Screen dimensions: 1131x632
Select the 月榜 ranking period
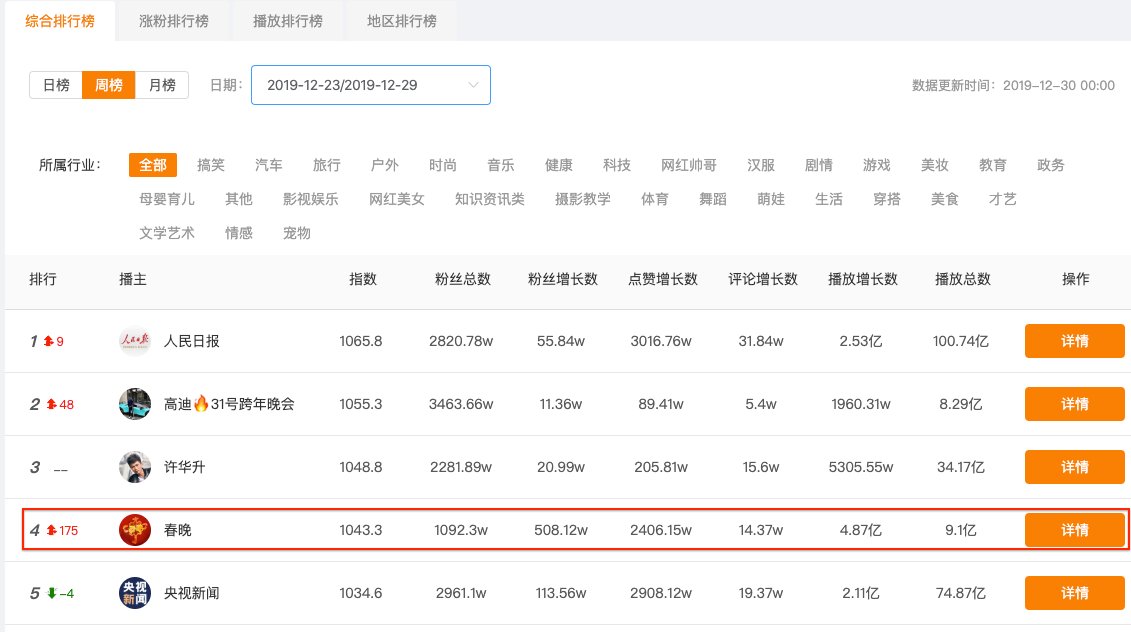click(162, 85)
